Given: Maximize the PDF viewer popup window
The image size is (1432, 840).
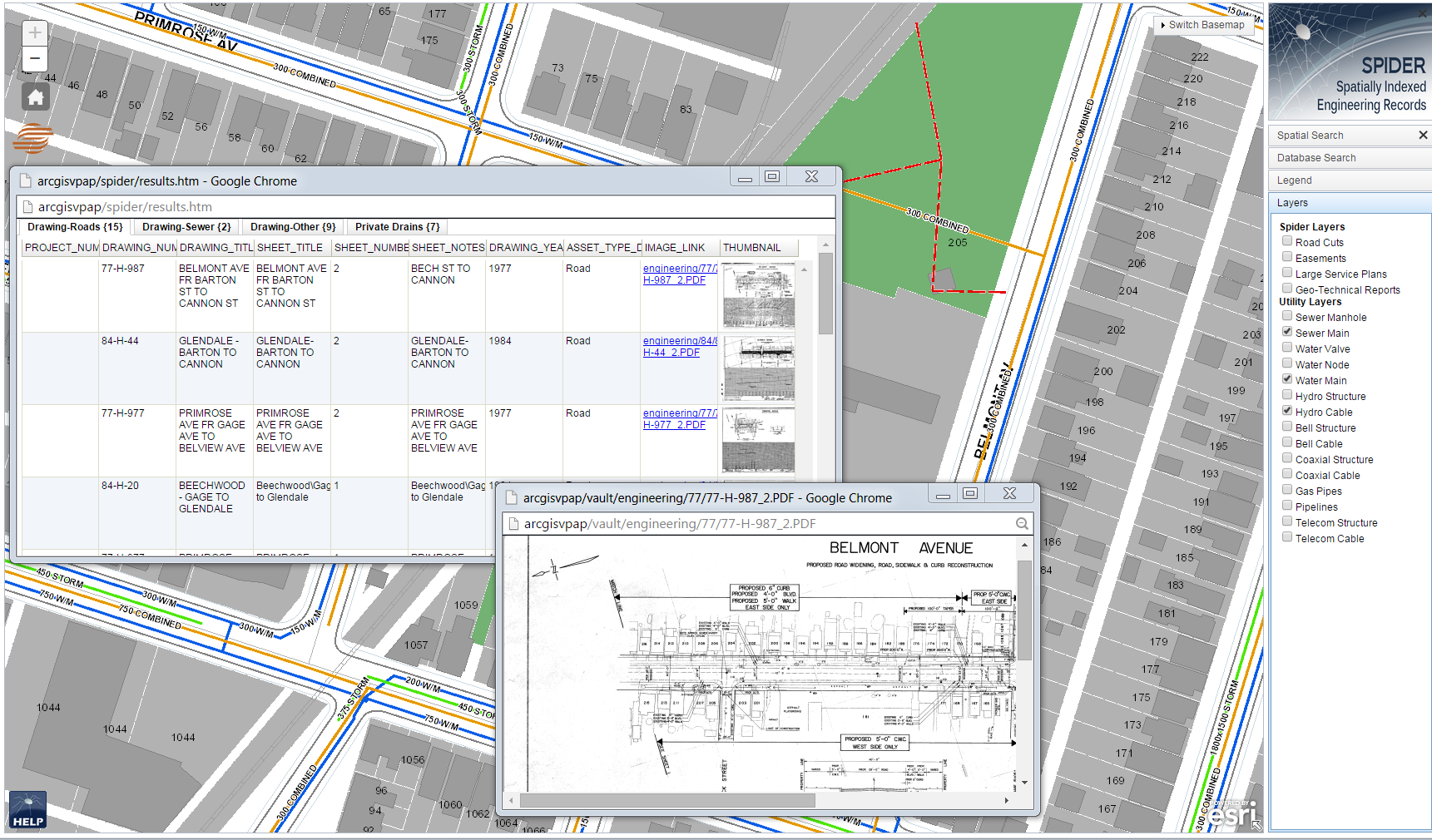Looking at the screenshot, I should point(969,494).
